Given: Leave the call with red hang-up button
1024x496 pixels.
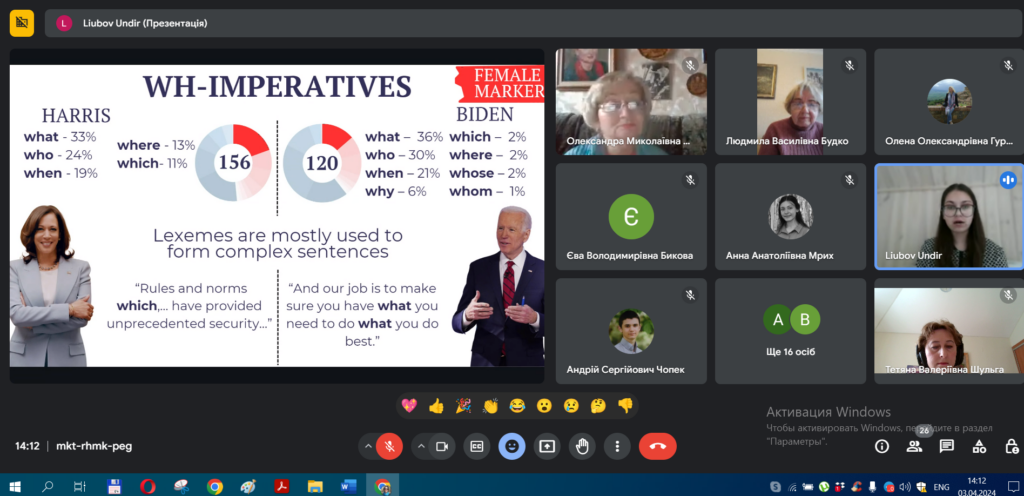Looking at the screenshot, I should [x=657, y=446].
